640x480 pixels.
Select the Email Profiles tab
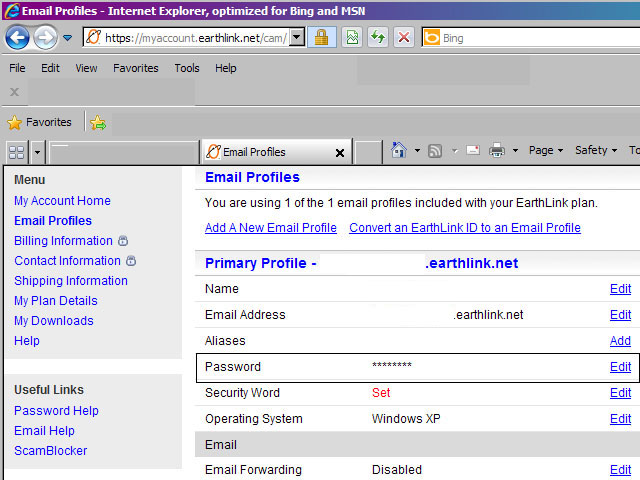point(277,152)
